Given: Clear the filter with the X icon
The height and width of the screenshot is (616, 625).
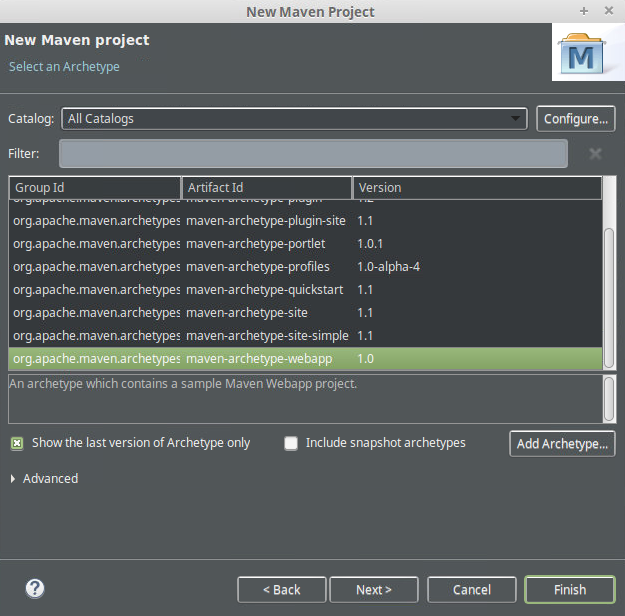Looking at the screenshot, I should (x=595, y=154).
